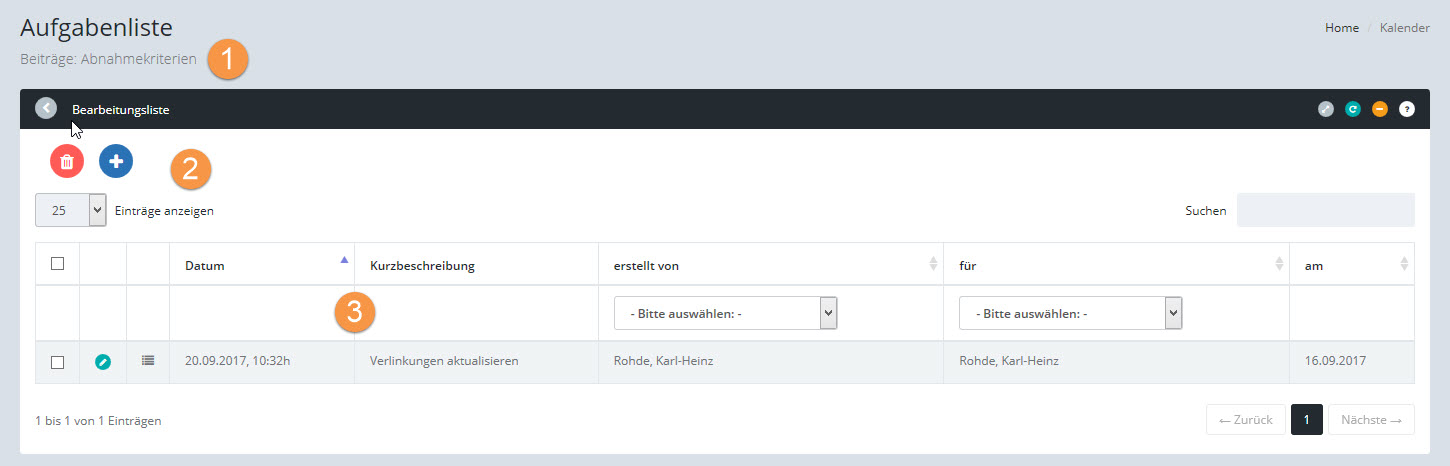Viewport: 1450px width, 466px height.
Task: Open the list details icon in the task row
Action: [x=148, y=361]
